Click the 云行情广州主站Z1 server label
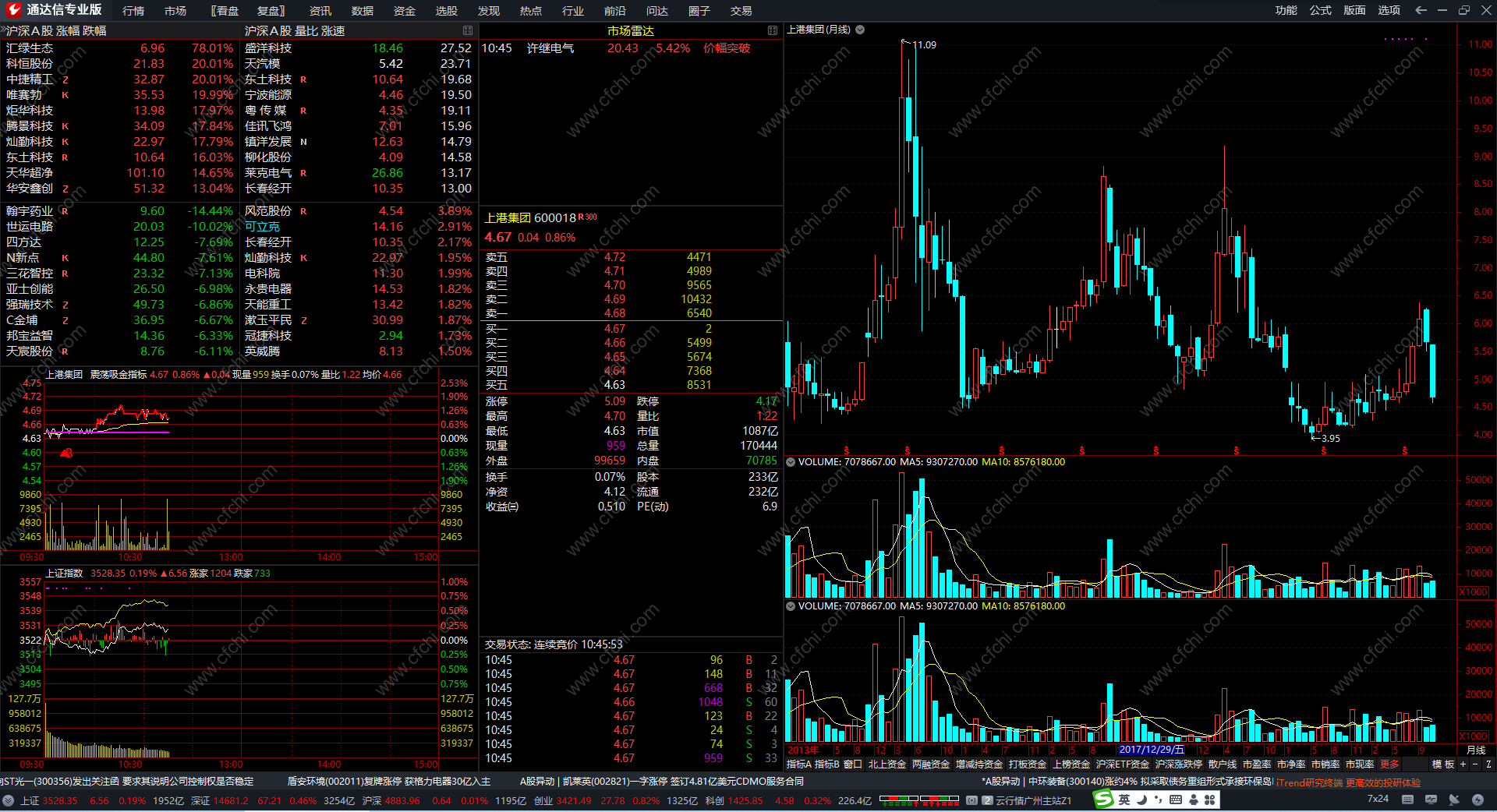The height and width of the screenshot is (812, 1497). [1034, 800]
